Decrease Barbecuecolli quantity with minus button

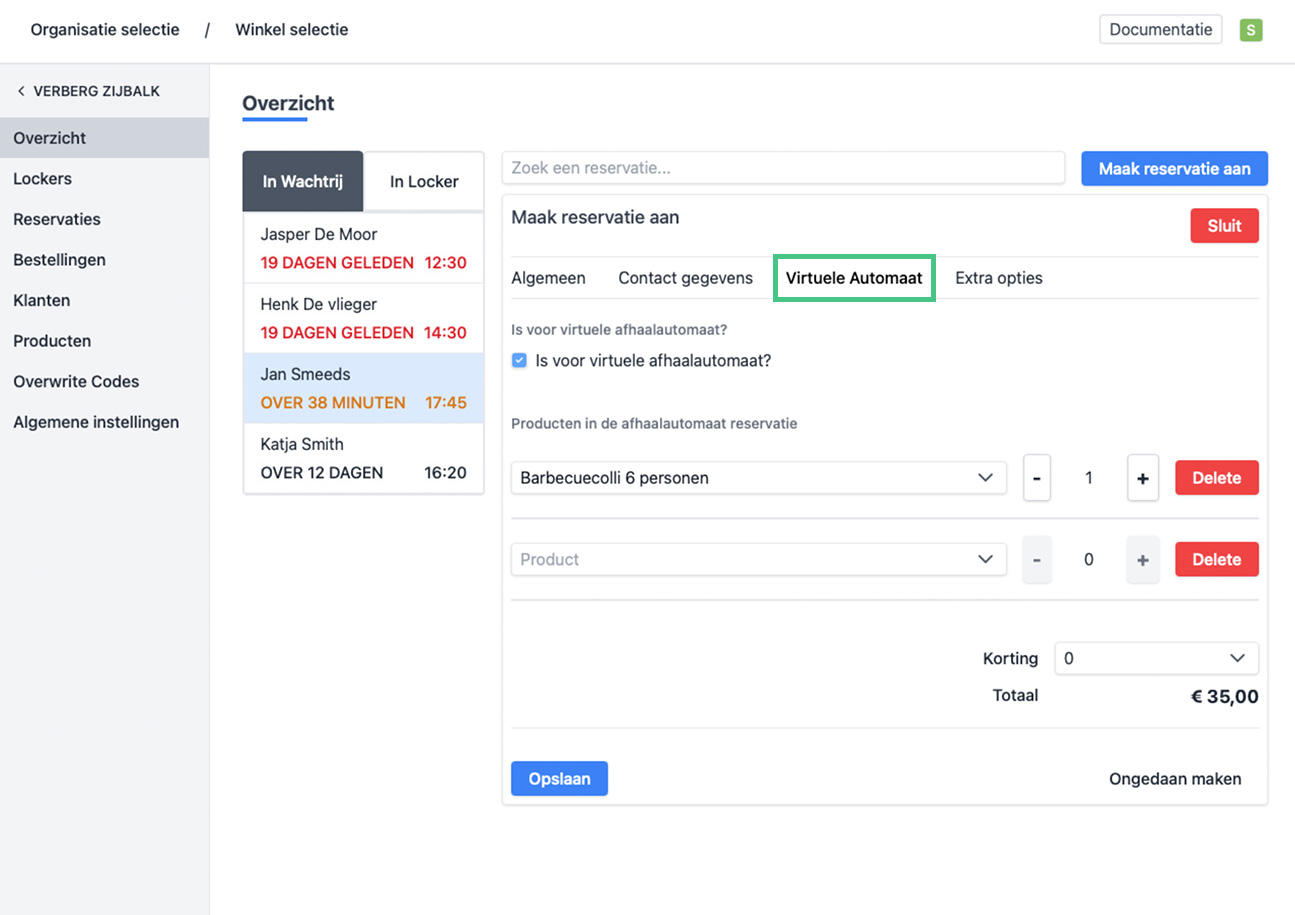click(x=1036, y=478)
